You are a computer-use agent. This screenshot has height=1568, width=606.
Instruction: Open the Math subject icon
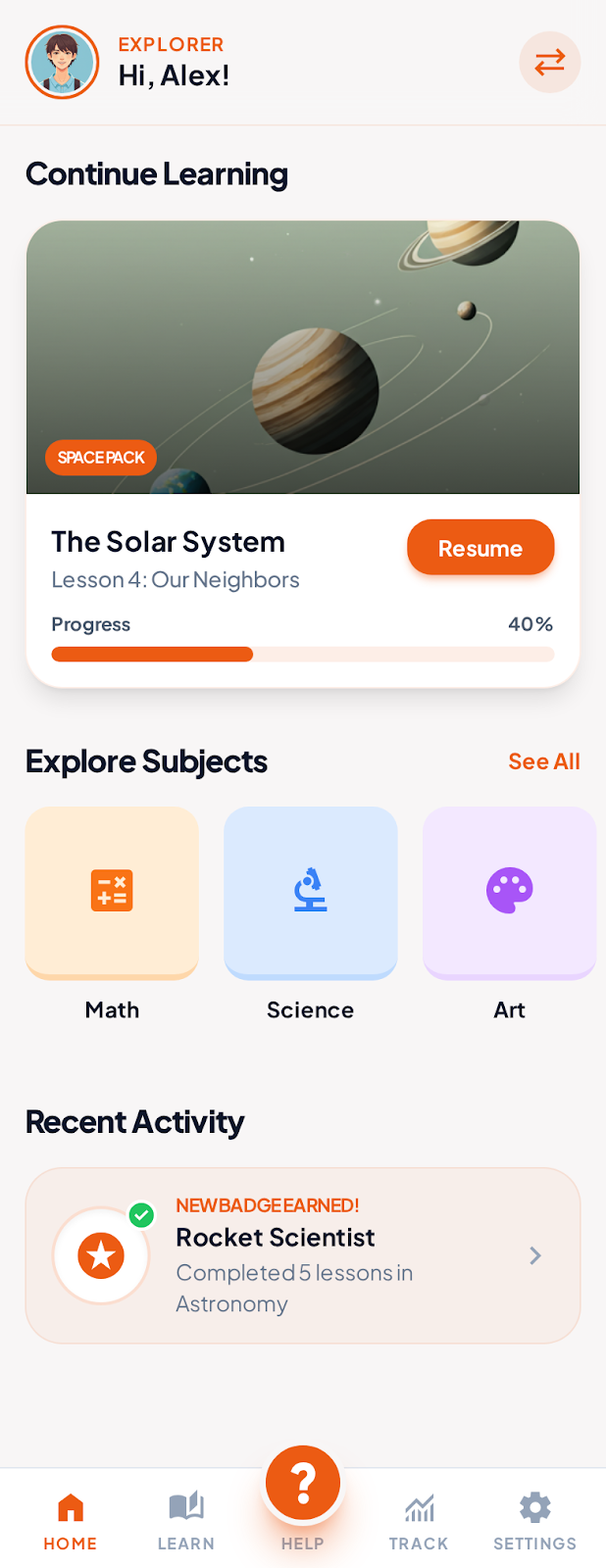tap(111, 890)
